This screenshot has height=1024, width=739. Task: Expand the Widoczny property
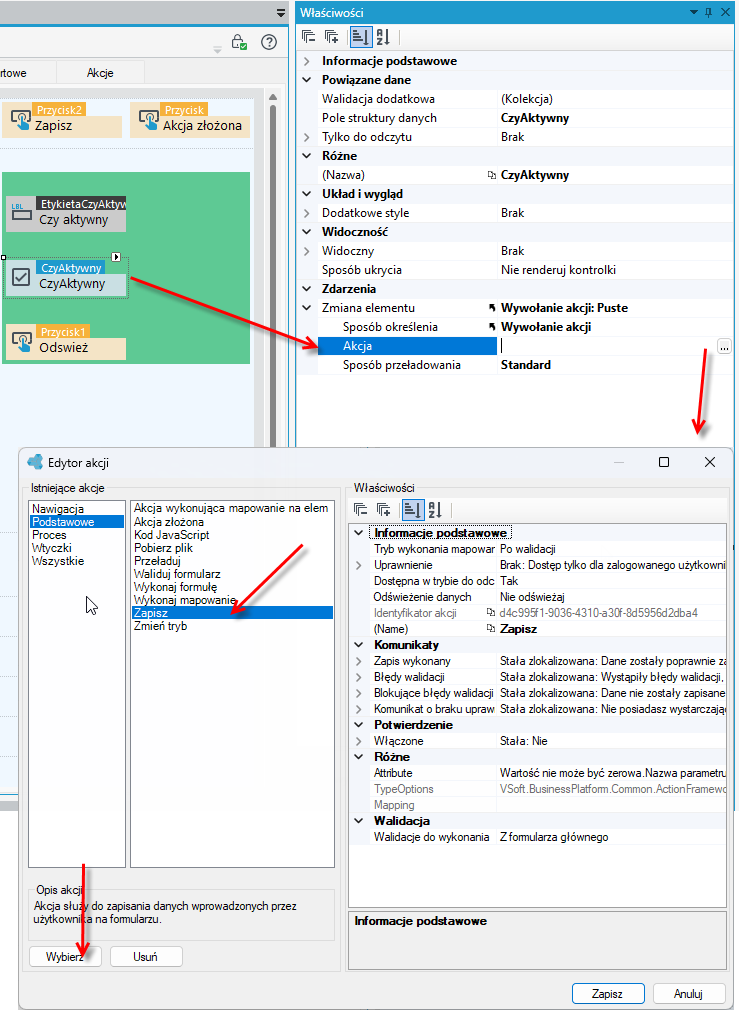point(307,251)
